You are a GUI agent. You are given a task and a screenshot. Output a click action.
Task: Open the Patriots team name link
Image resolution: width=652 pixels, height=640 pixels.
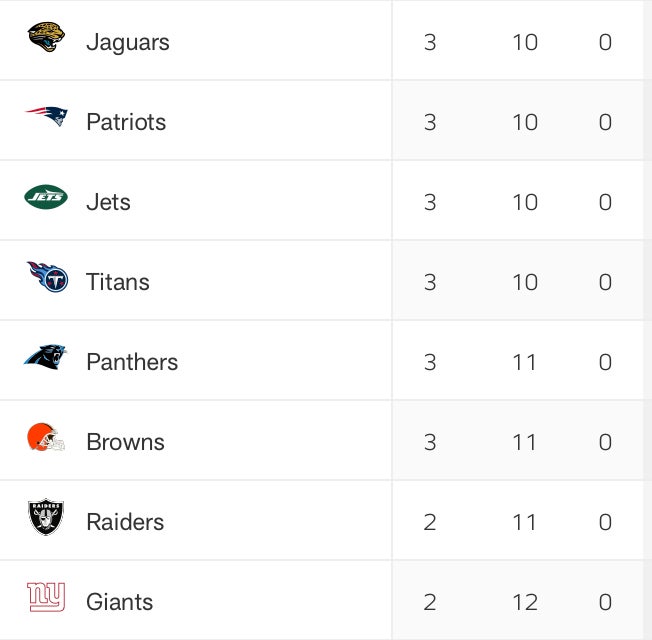coord(126,122)
